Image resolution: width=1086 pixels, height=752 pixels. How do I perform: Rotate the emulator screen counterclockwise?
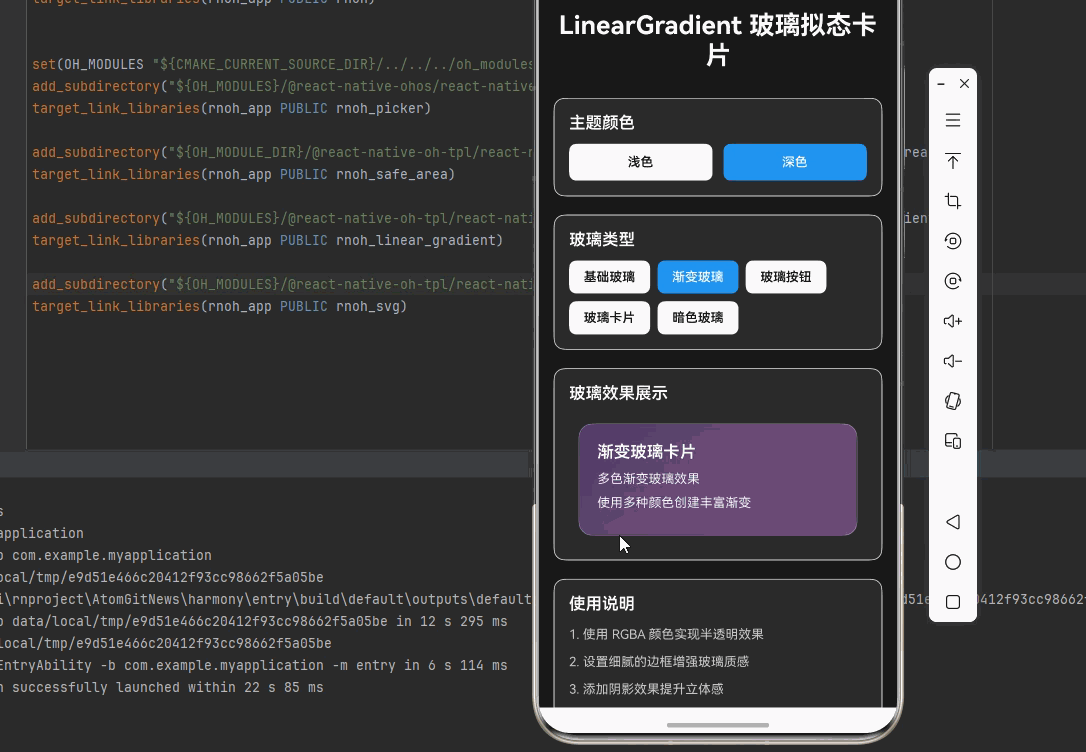(x=953, y=241)
